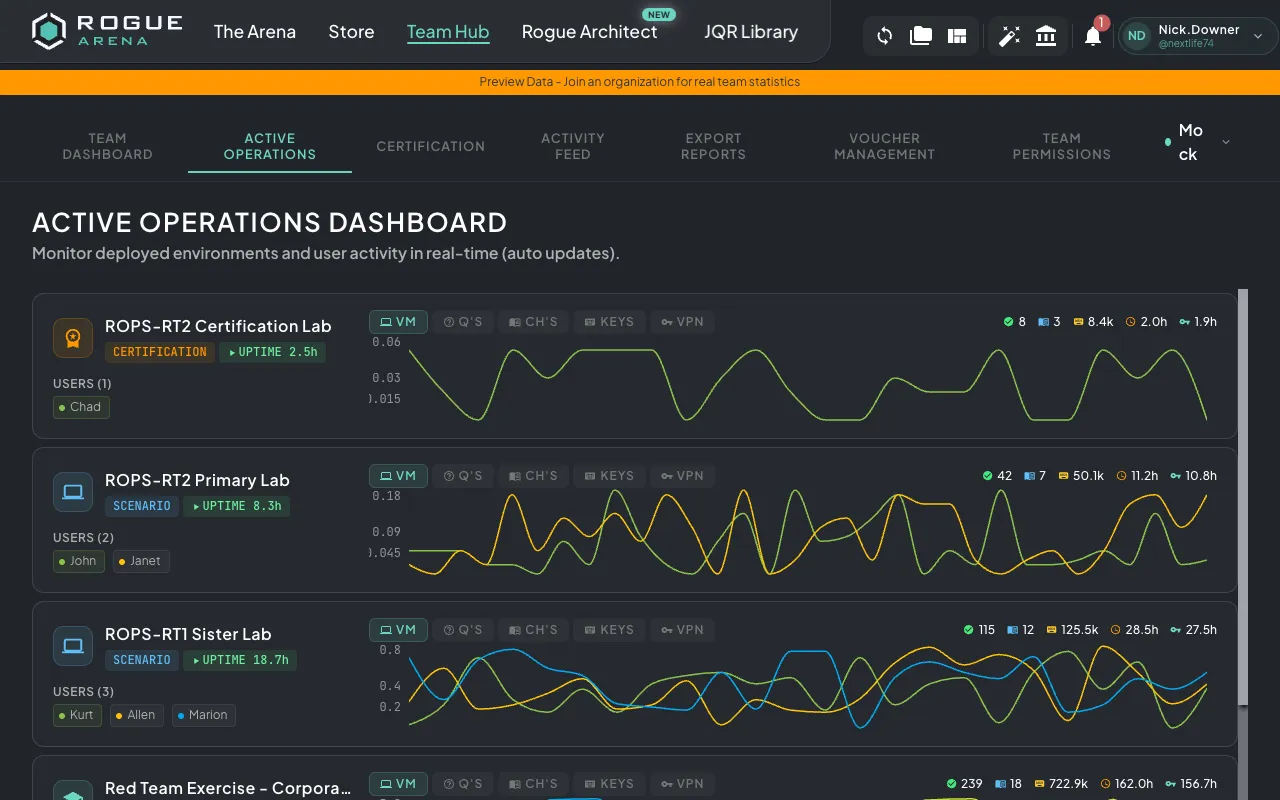Open the notification bell with the red badge

pos(1093,35)
